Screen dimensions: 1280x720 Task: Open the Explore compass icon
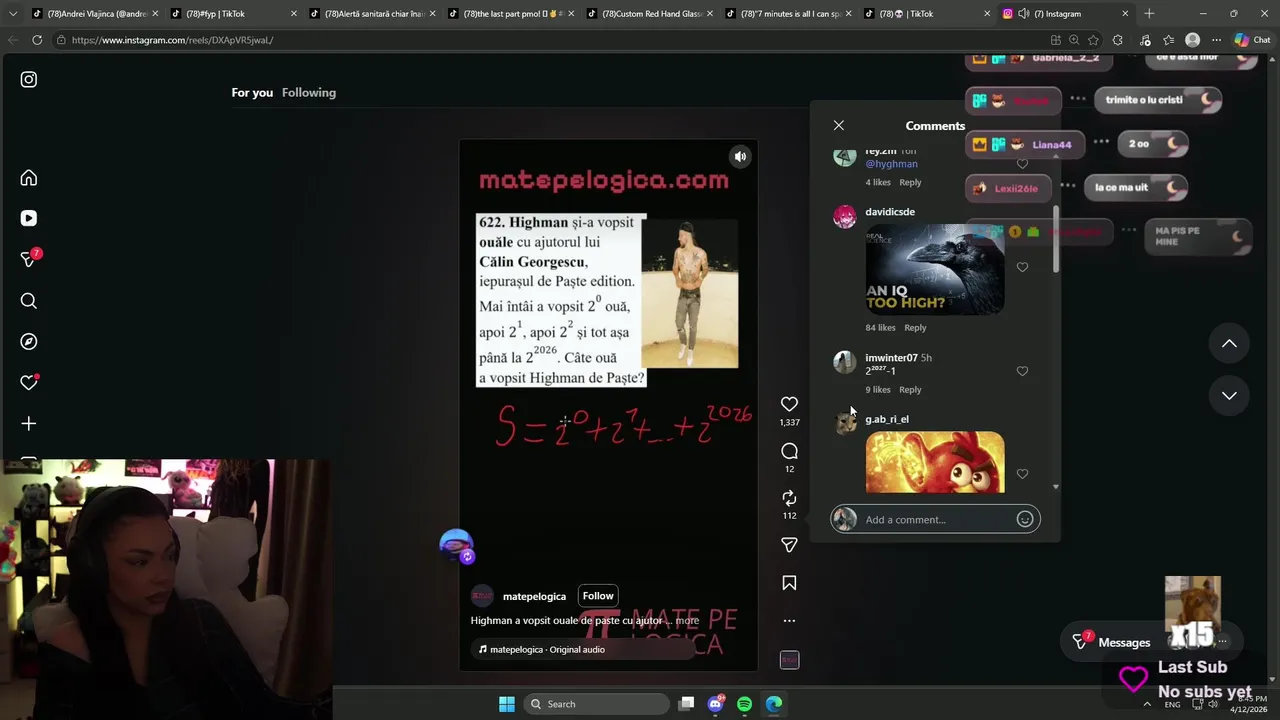pos(29,342)
